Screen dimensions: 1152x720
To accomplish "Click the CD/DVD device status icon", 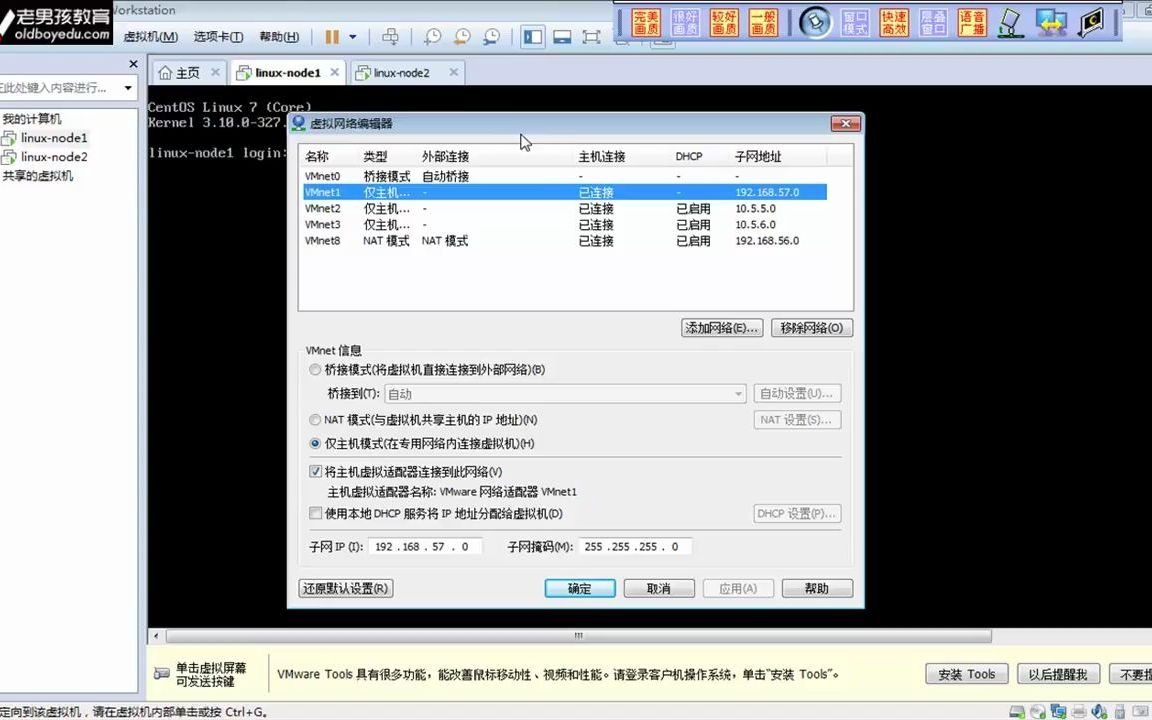I will pos(1036,711).
